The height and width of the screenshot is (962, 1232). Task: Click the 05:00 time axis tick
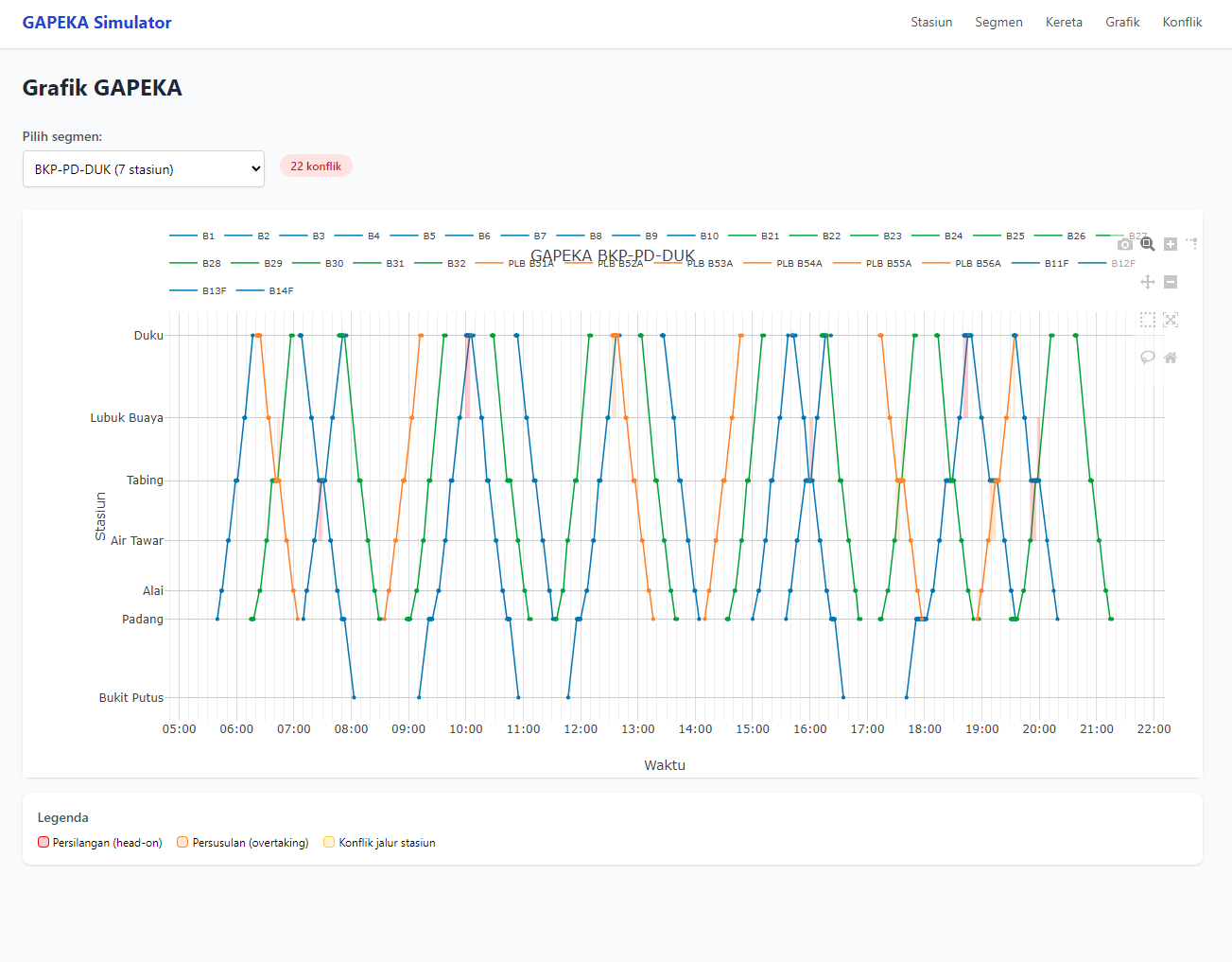point(180,728)
